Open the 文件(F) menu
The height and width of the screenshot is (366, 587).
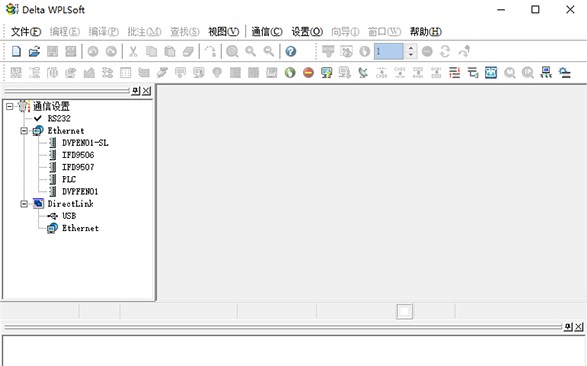(25, 31)
